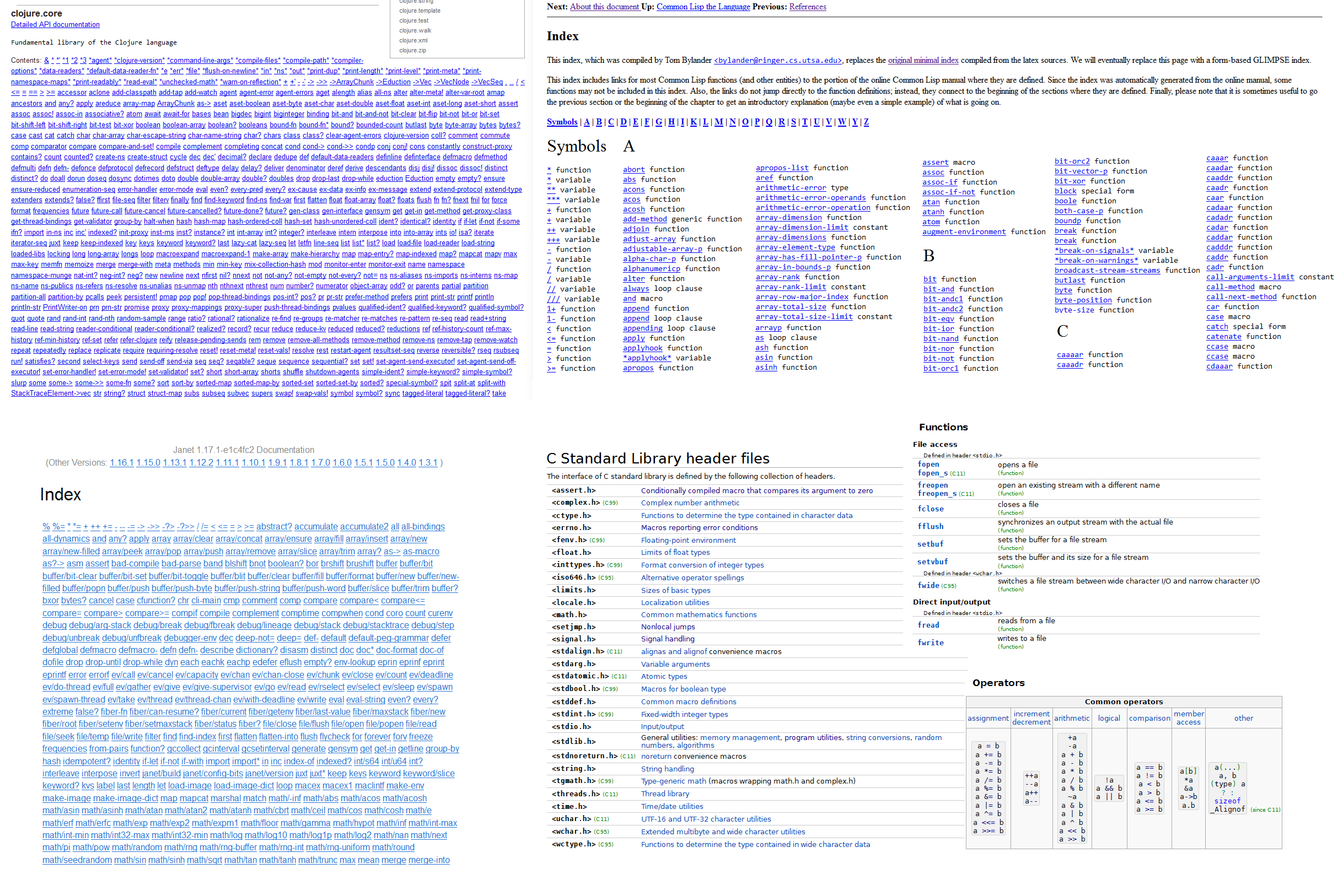This screenshot has width=1343, height=896.
Task: Open the Detailed API documentation link under clojure.core
Action: (55, 25)
